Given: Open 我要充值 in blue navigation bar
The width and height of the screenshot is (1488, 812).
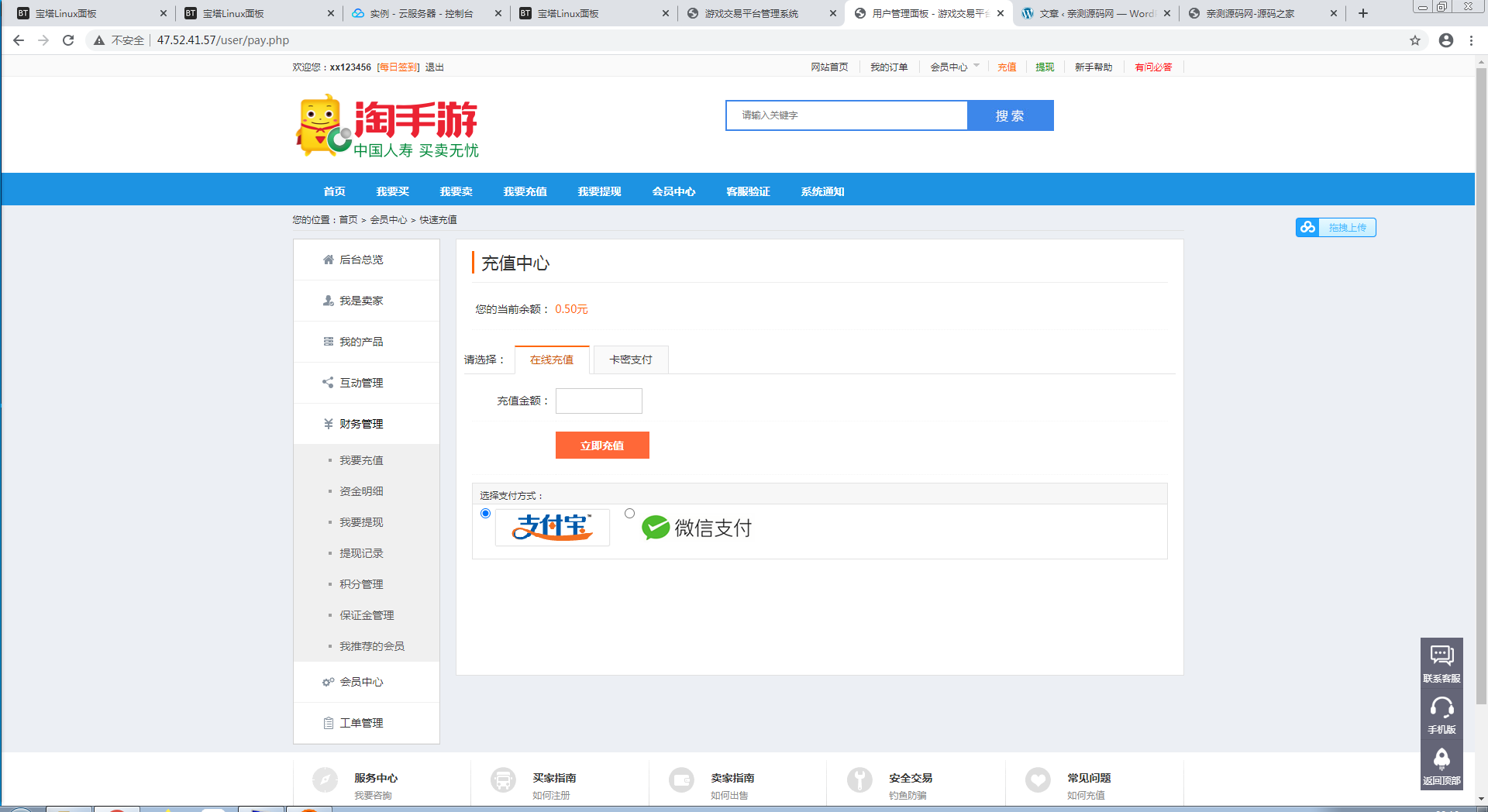Looking at the screenshot, I should [x=525, y=191].
